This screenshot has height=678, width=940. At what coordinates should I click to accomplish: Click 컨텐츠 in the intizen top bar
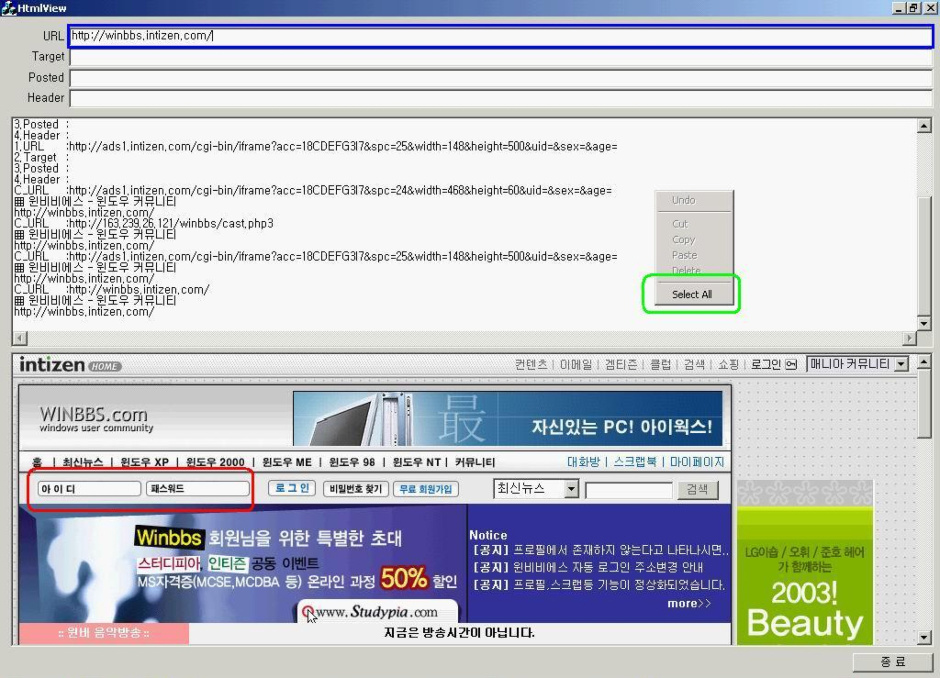click(x=531, y=364)
